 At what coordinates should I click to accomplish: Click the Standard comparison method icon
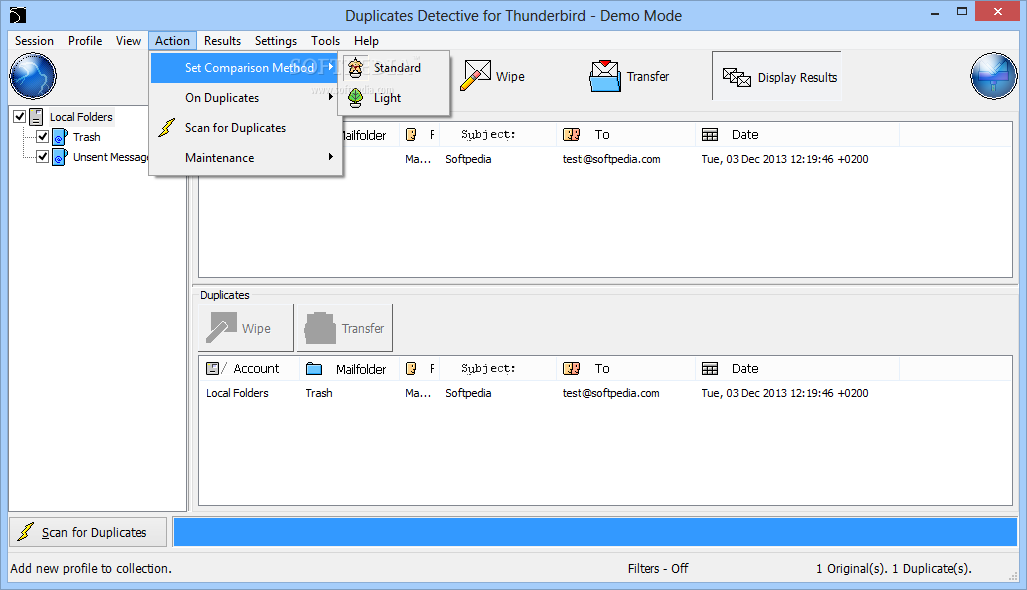pyautogui.click(x=356, y=67)
